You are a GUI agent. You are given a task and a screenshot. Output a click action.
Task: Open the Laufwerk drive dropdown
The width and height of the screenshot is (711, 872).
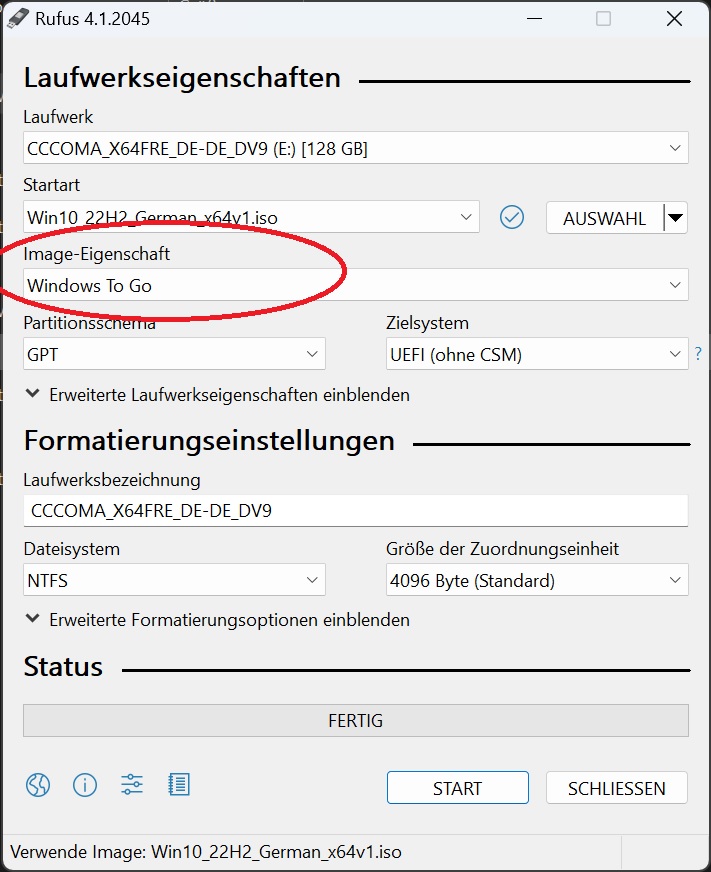pyautogui.click(x=356, y=148)
